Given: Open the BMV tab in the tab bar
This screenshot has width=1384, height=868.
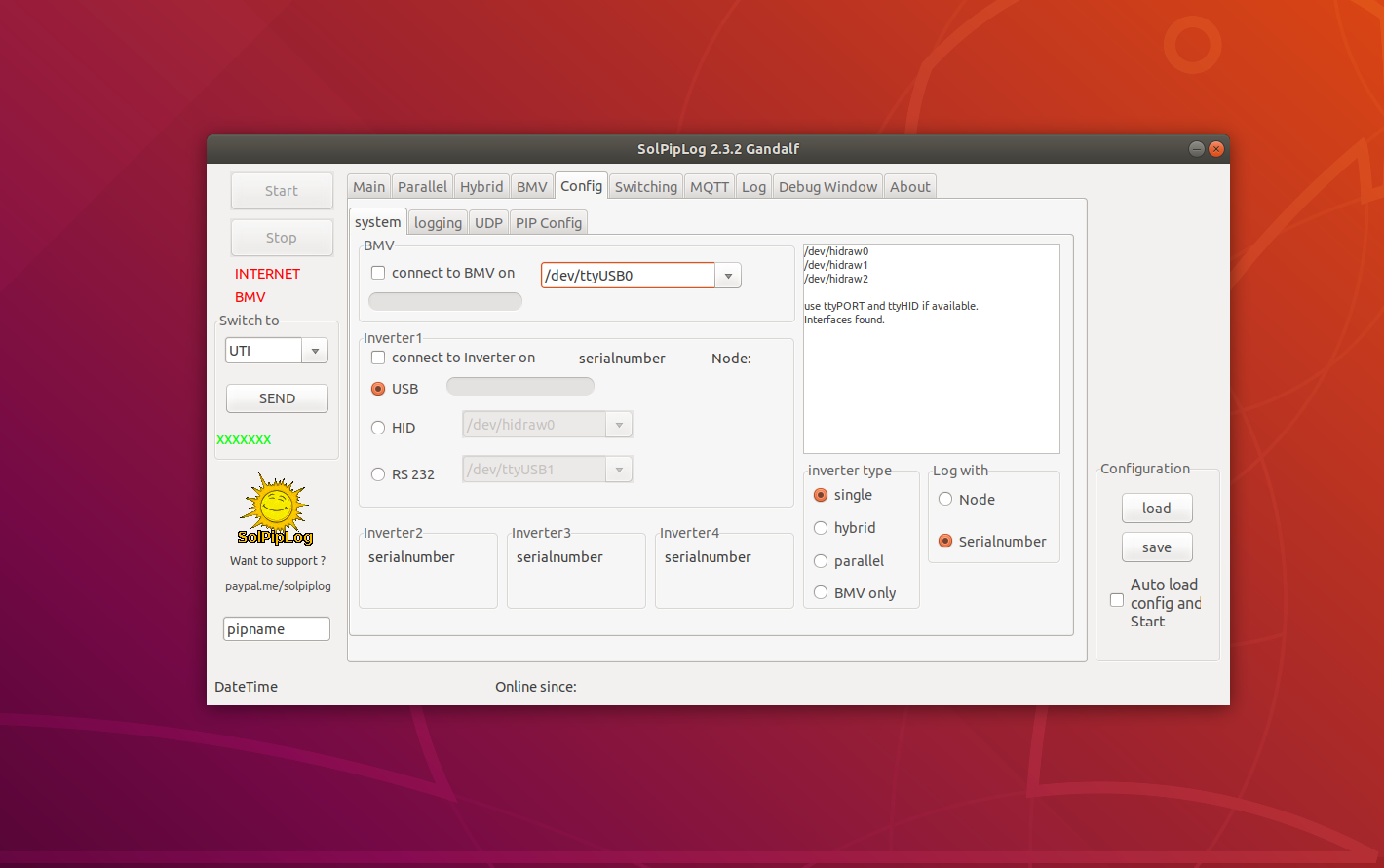Looking at the screenshot, I should (x=532, y=187).
